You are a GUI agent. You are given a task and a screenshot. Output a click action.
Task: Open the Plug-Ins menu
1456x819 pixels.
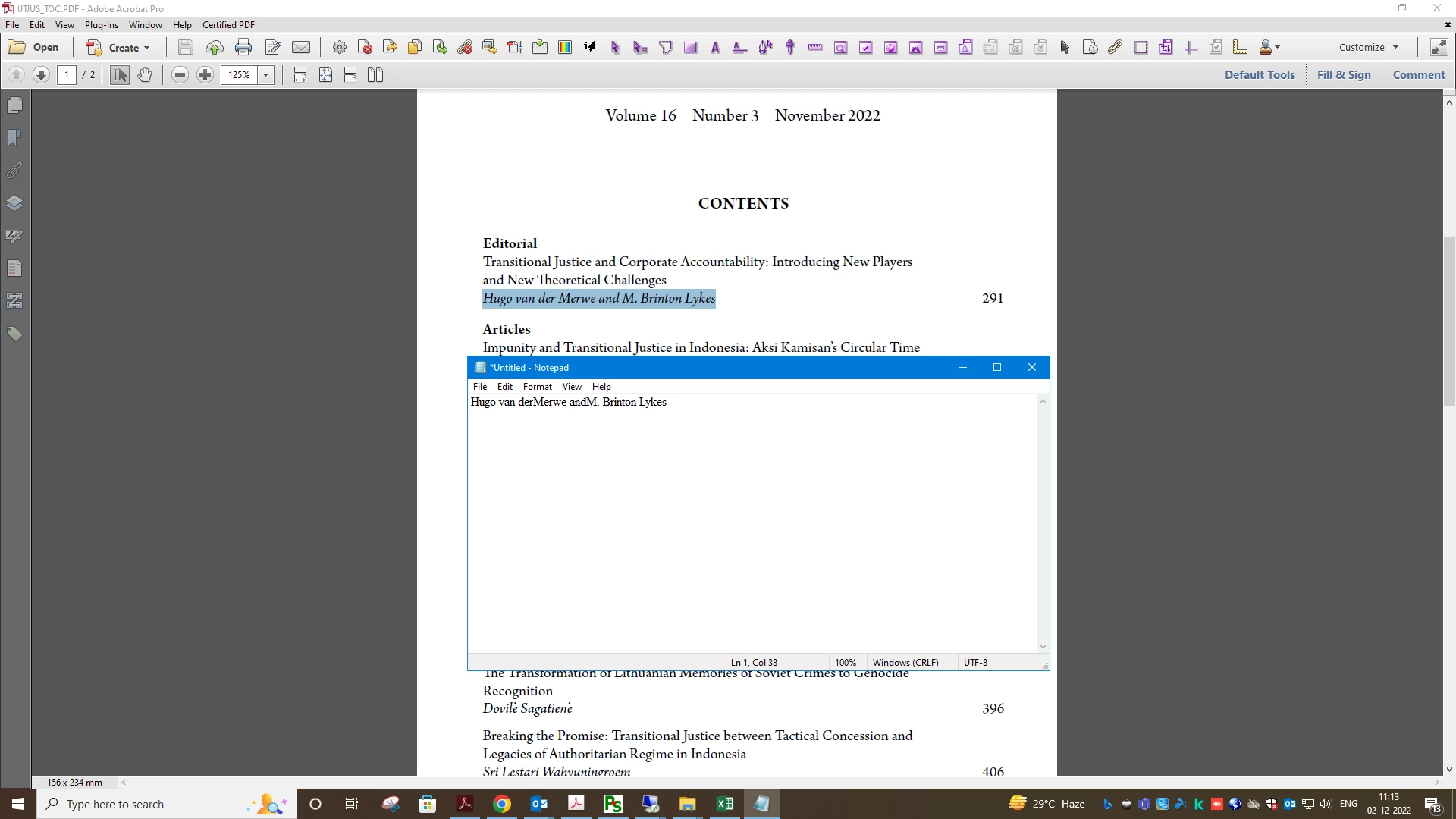pyautogui.click(x=101, y=24)
